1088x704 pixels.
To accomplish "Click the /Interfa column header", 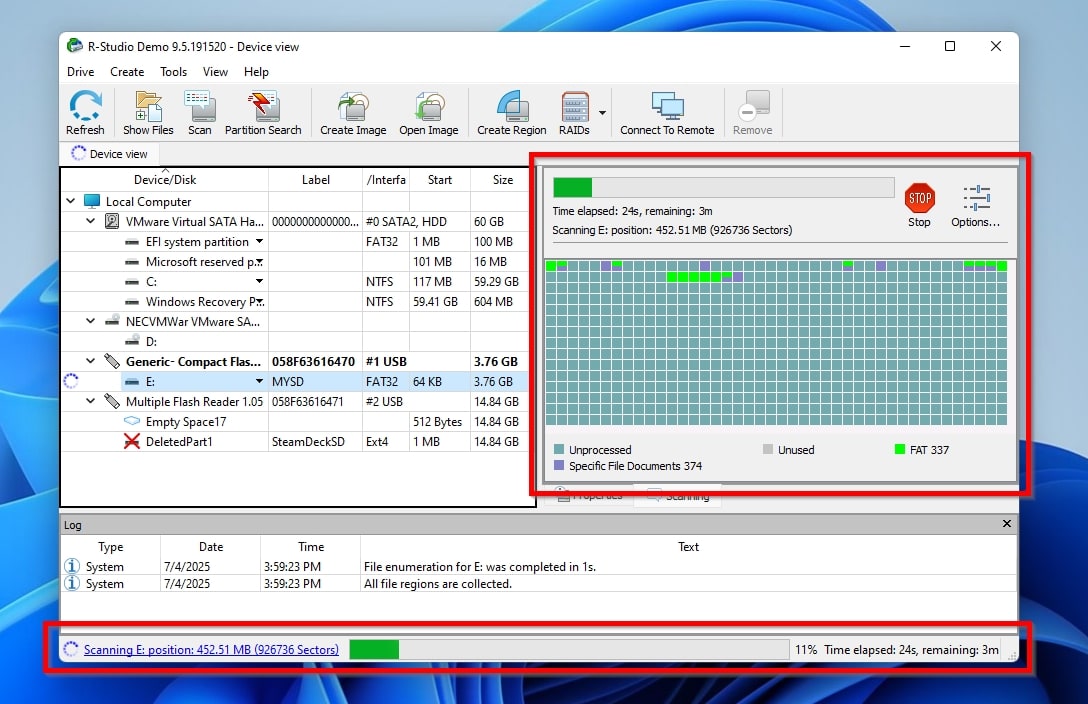I will pyautogui.click(x=386, y=180).
